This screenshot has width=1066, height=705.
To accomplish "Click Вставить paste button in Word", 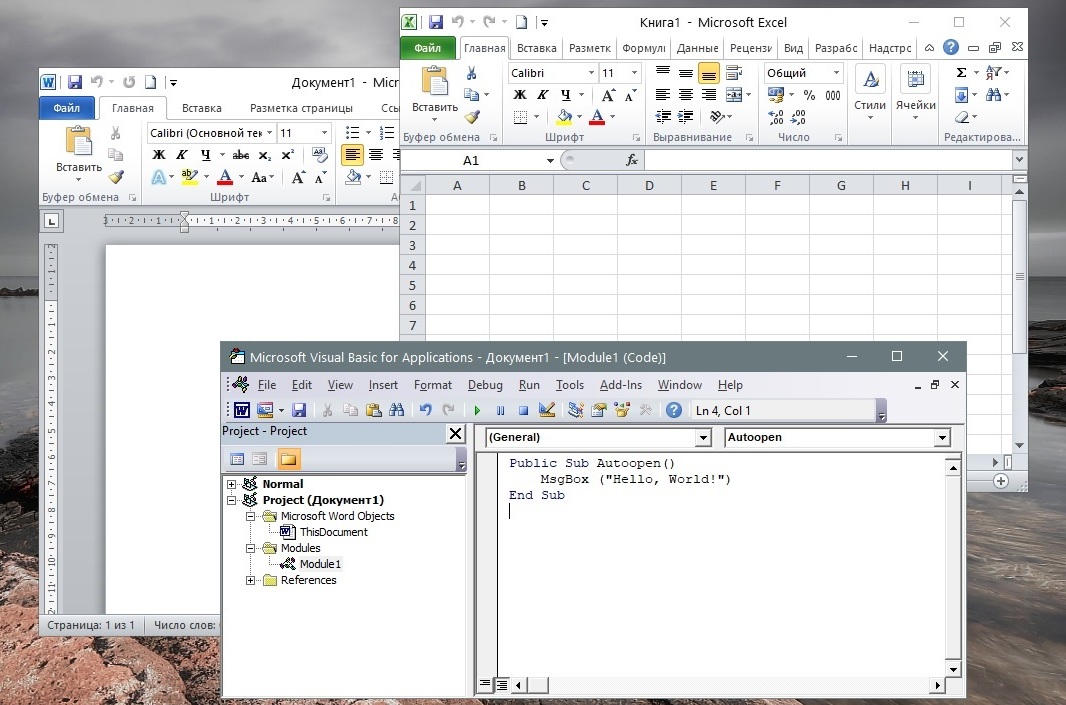I will pos(79,153).
